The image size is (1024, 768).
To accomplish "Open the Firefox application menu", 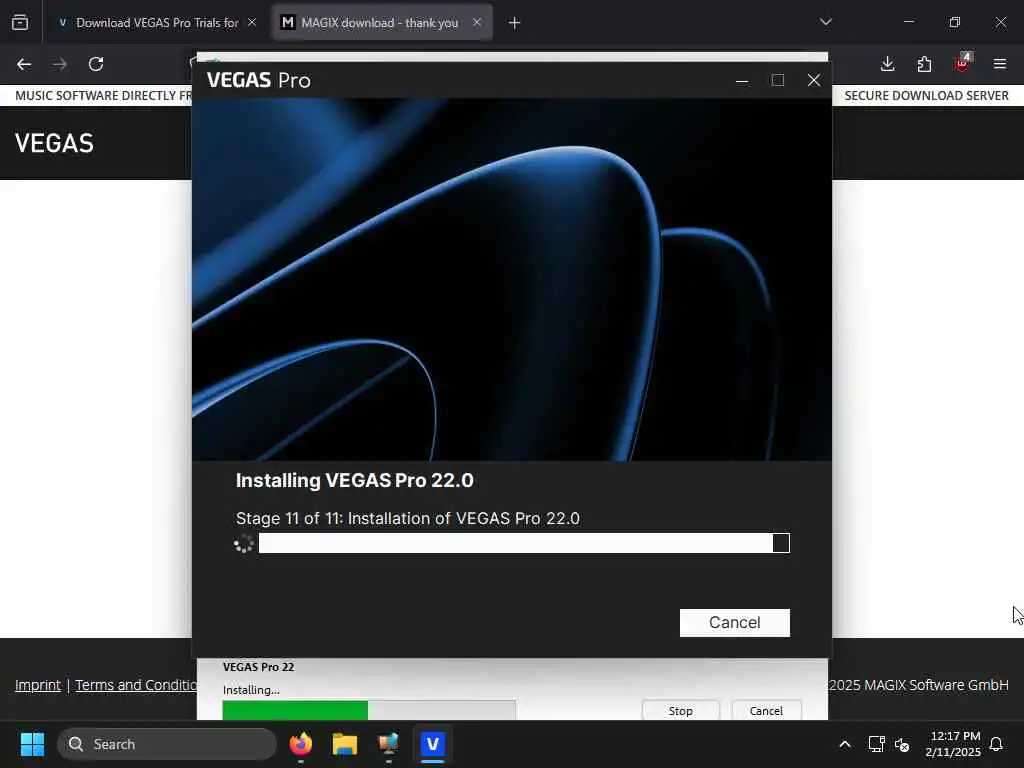I will (999, 64).
